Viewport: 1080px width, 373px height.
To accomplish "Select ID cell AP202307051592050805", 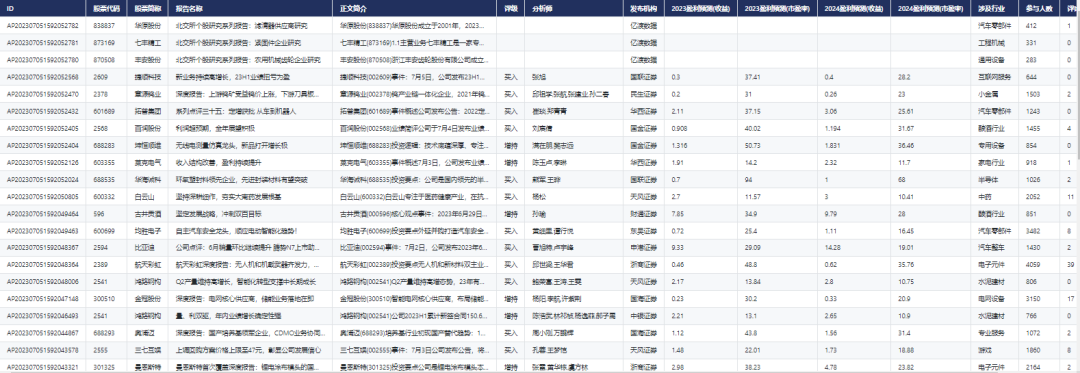I will [x=43, y=198].
